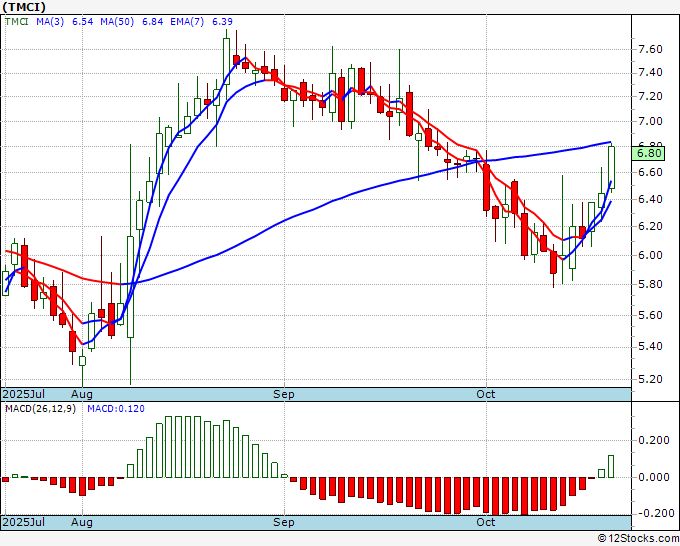Click the 6.20 price axis label
This screenshot has width=680, height=546.
(x=651, y=226)
